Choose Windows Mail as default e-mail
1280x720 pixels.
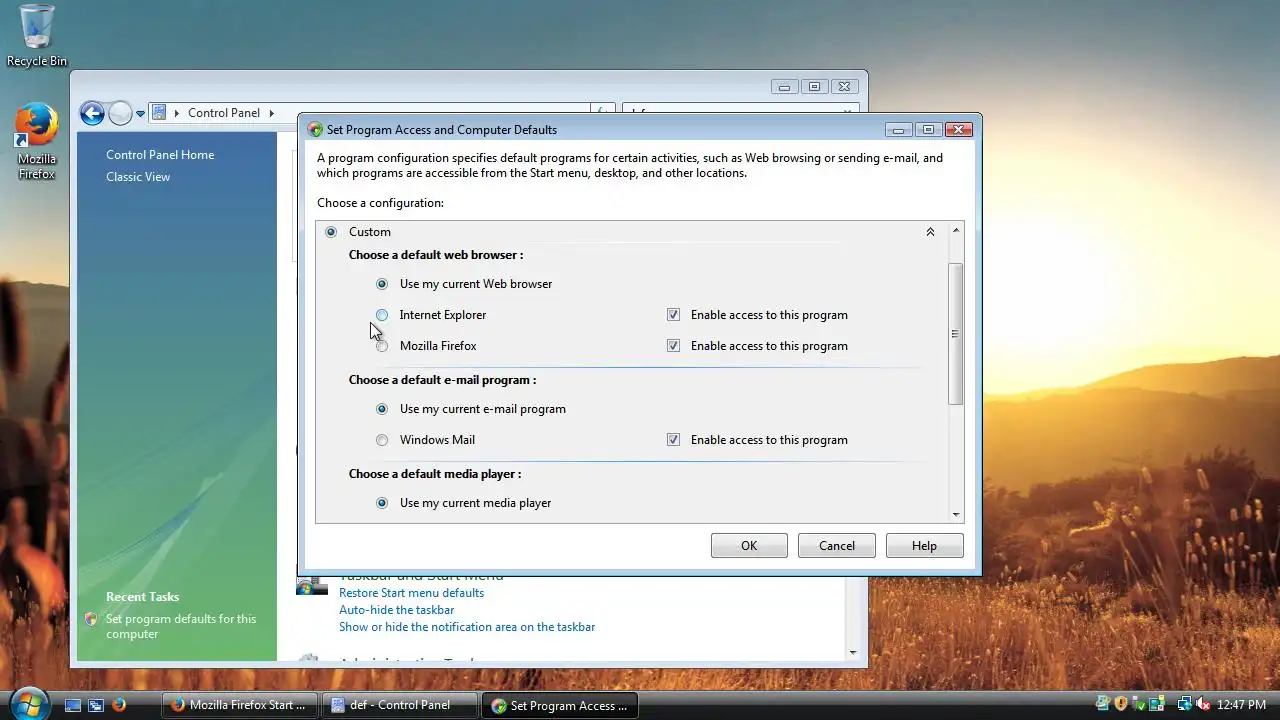[x=382, y=440]
